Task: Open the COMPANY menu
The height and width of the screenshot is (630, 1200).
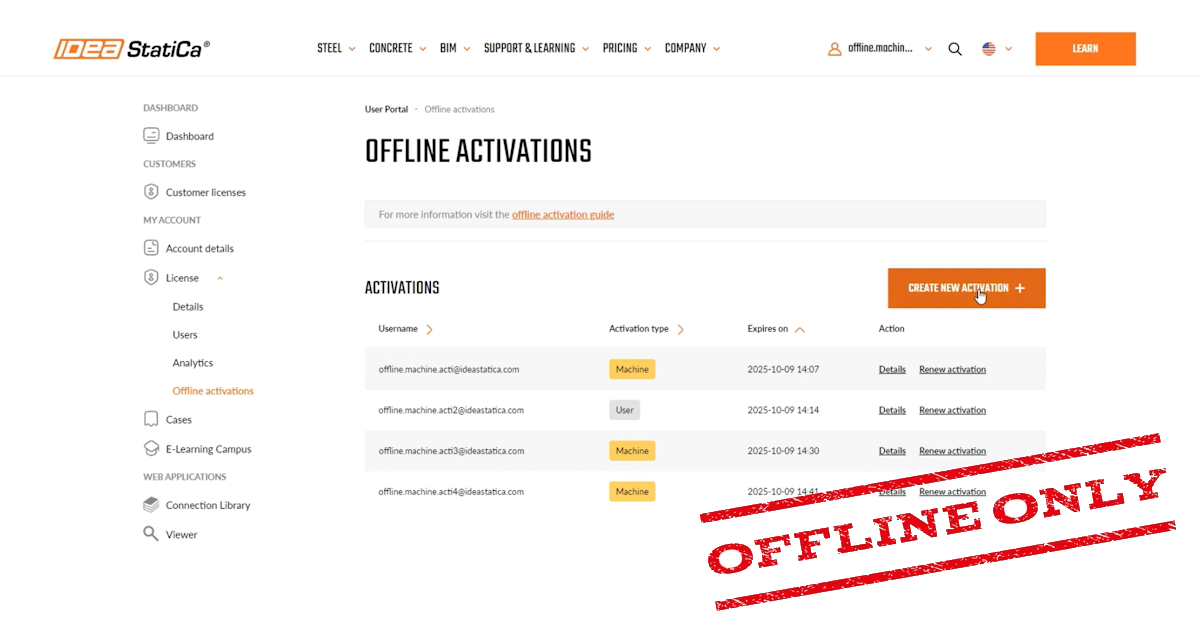Action: click(x=692, y=47)
